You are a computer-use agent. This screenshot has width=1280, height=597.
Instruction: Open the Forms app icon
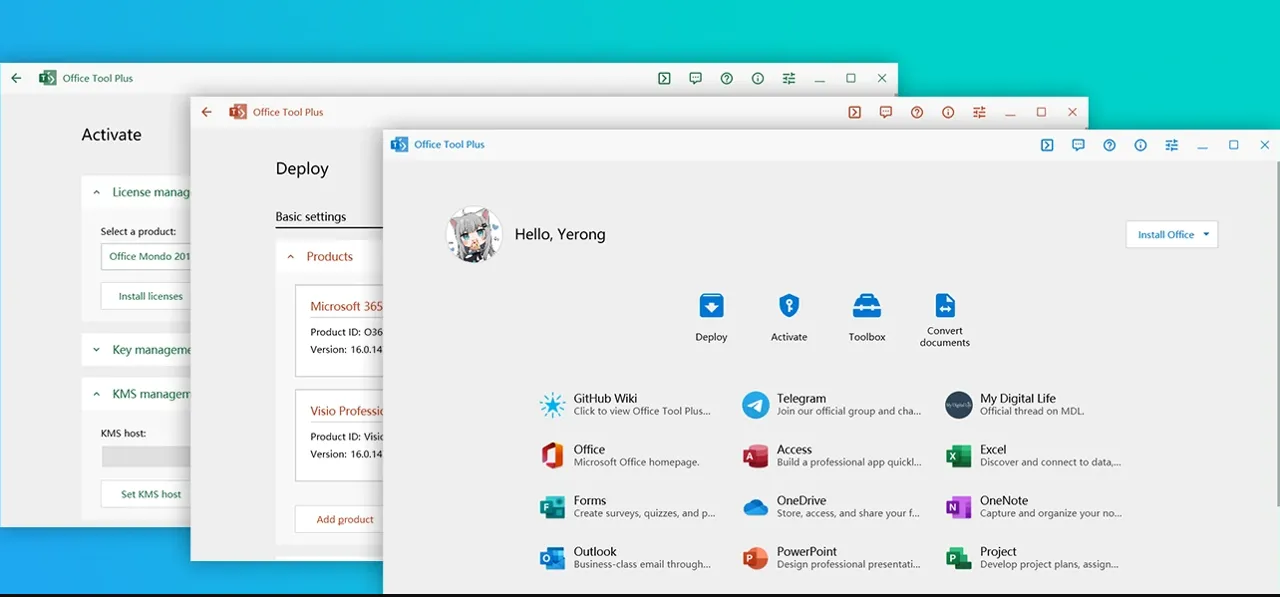552,507
